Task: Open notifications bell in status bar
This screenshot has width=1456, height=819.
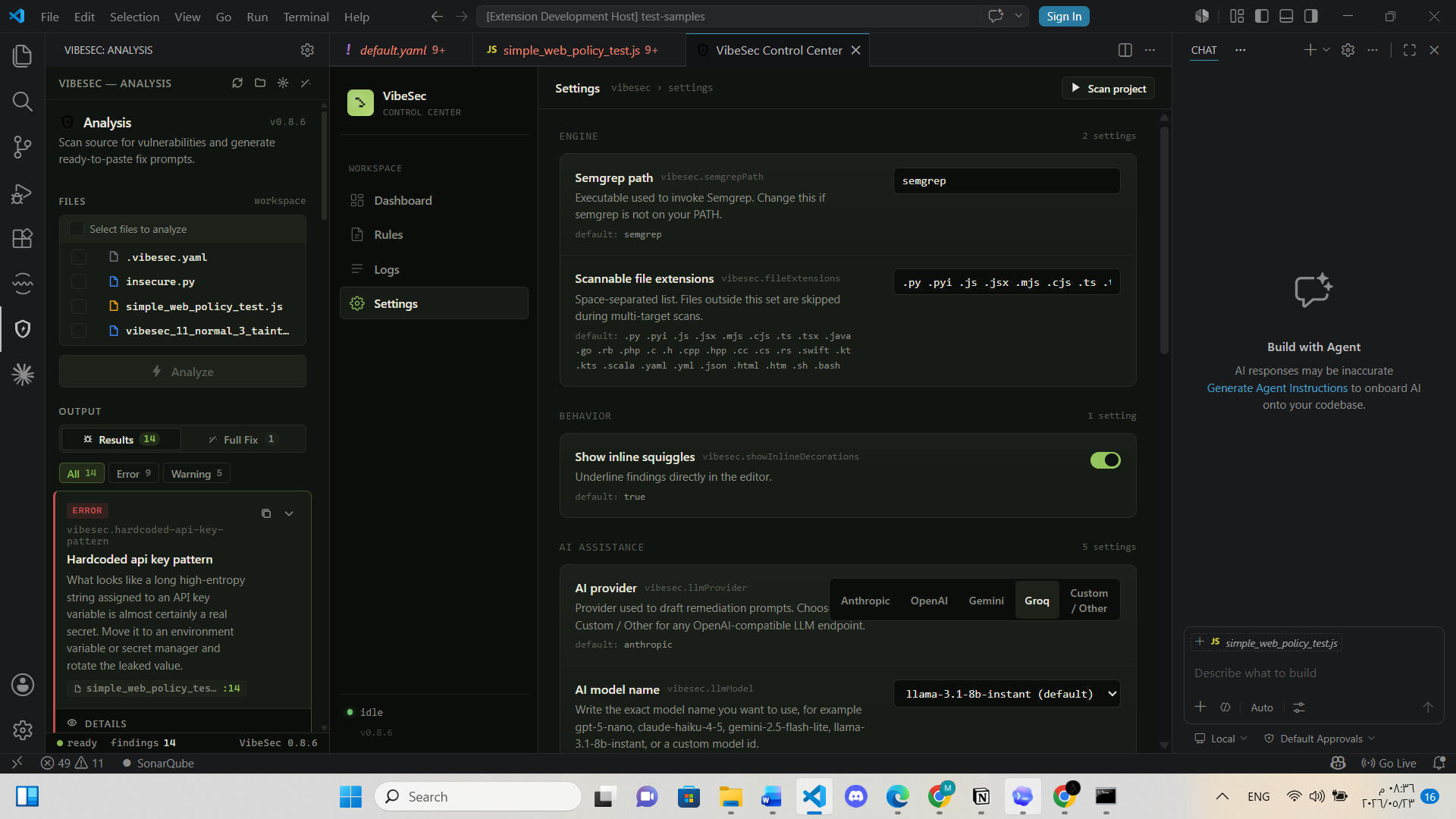Action: (x=1439, y=763)
